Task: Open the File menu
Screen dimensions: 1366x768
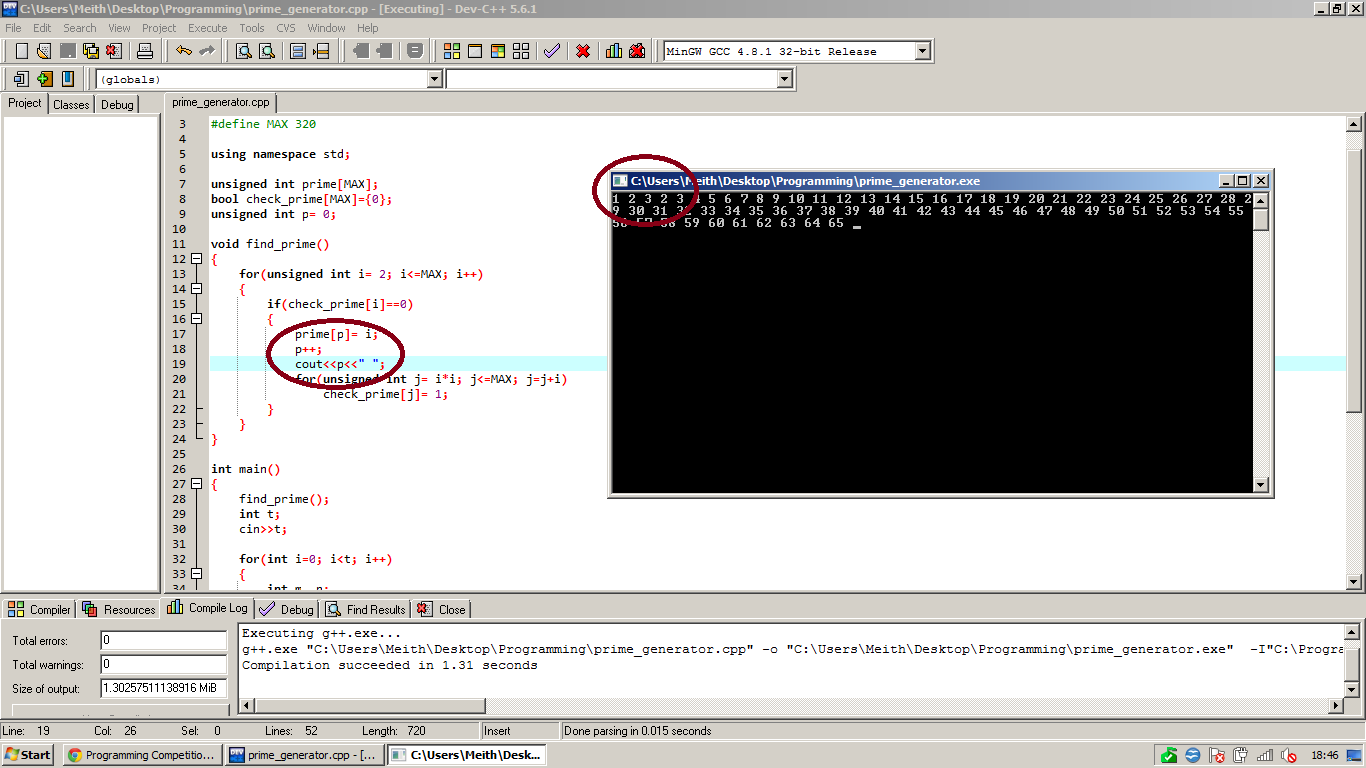Action: (x=13, y=28)
